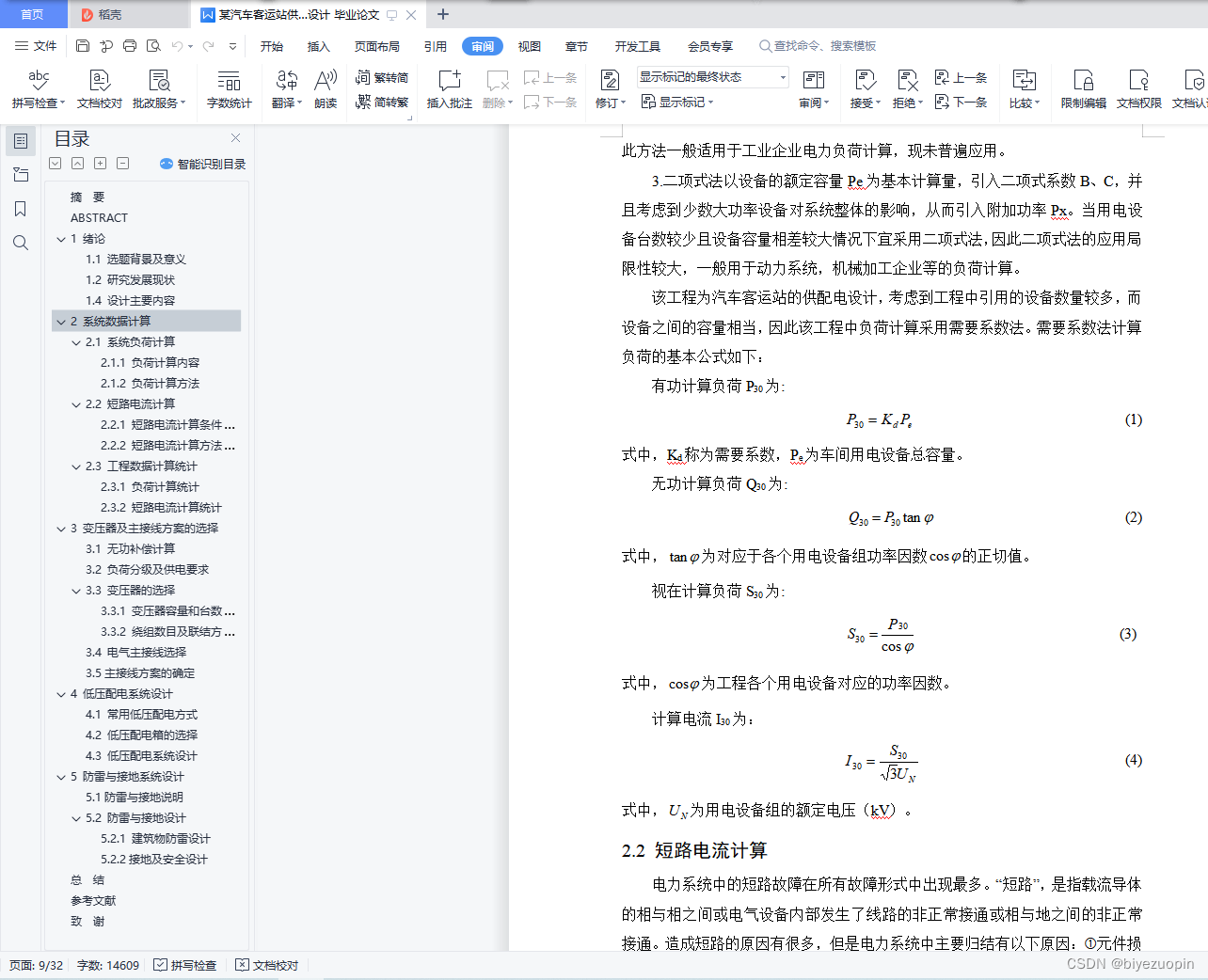Click the print icon in quick toolbar

point(130,45)
